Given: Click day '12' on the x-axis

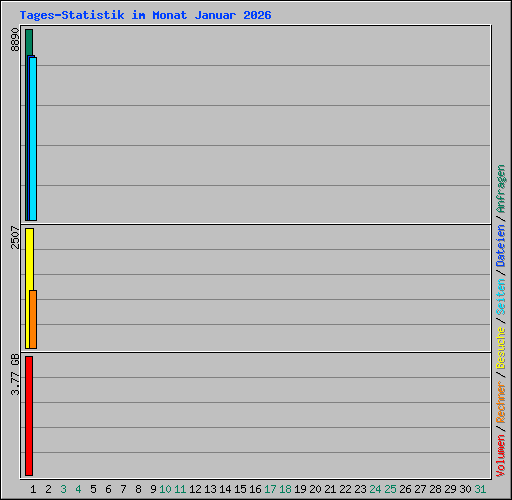Looking at the screenshot, I should tap(195, 489).
